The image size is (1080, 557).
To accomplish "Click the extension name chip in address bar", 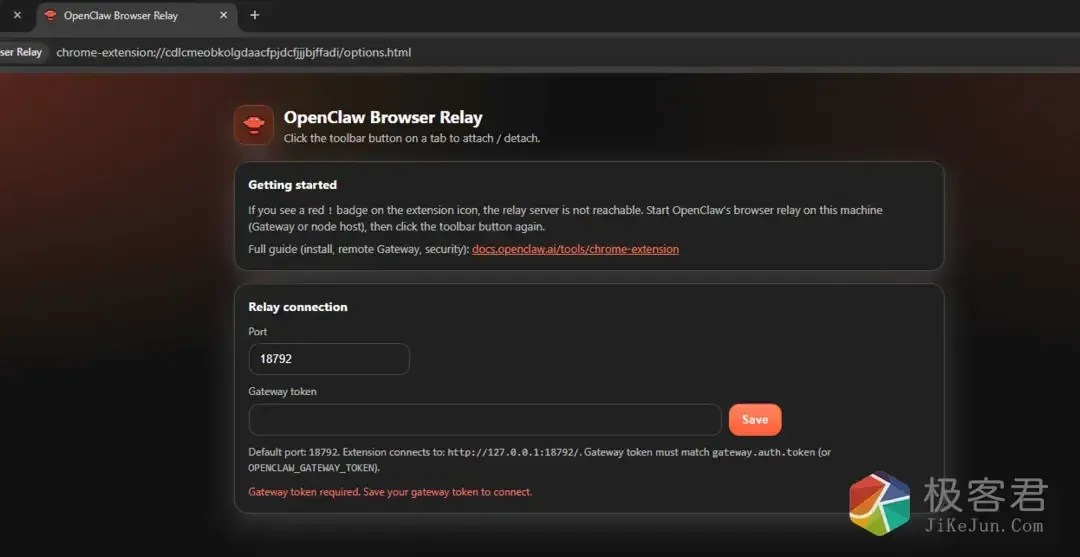I will [x=22, y=52].
